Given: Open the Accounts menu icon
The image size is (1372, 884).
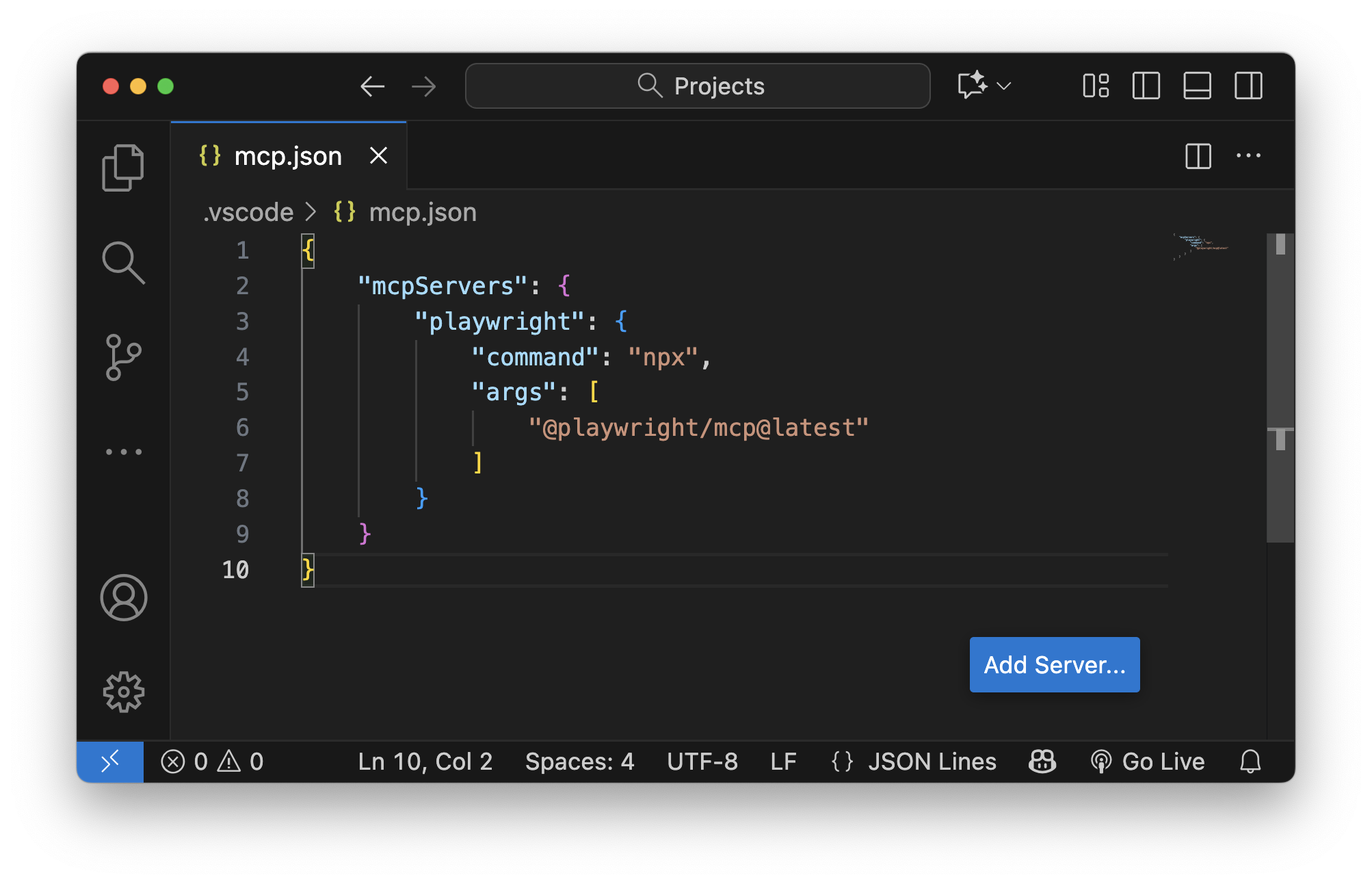Looking at the screenshot, I should pos(123,597).
